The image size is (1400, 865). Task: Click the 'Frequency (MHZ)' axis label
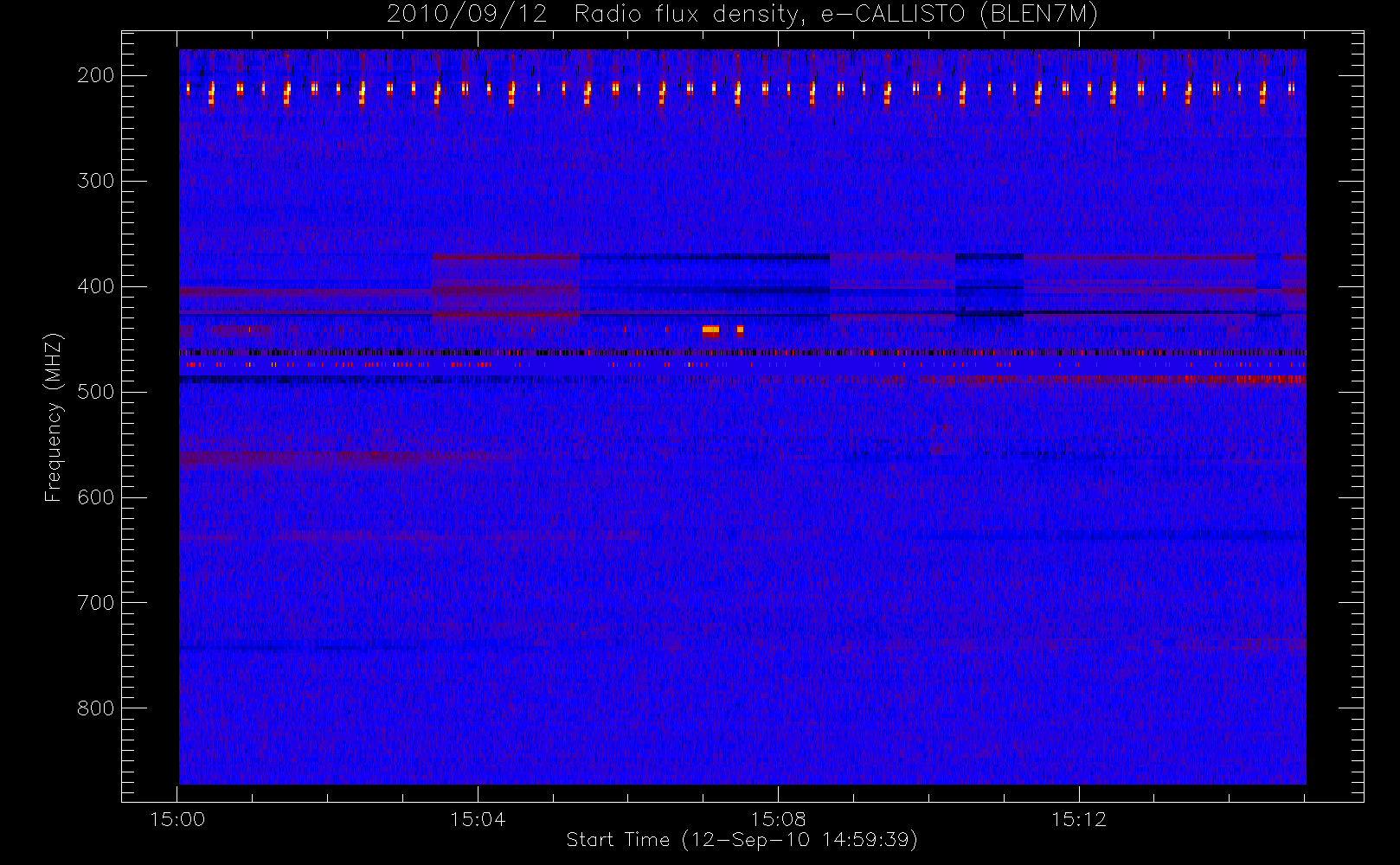pos(54,417)
